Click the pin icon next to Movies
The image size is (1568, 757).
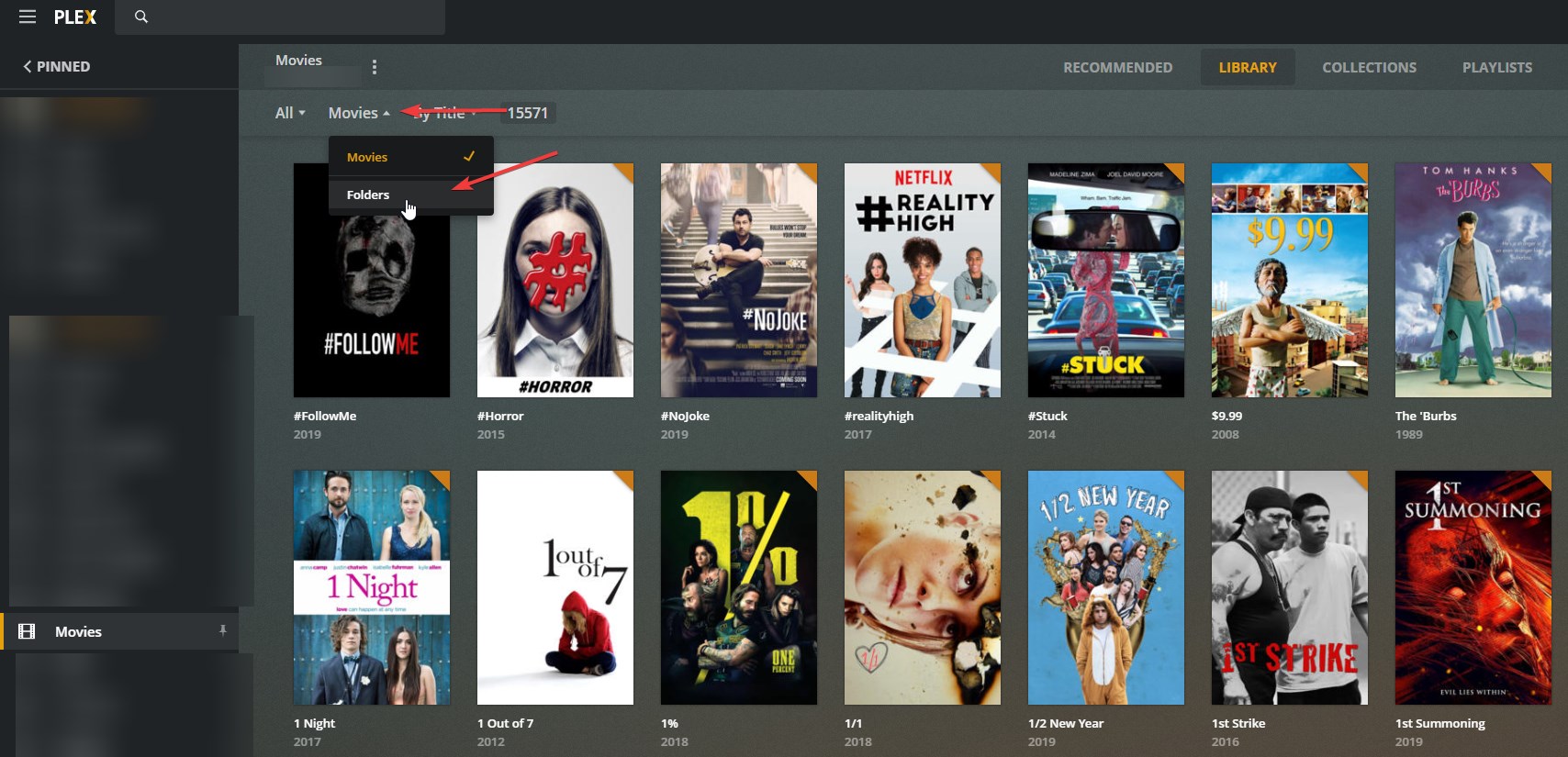click(x=222, y=630)
